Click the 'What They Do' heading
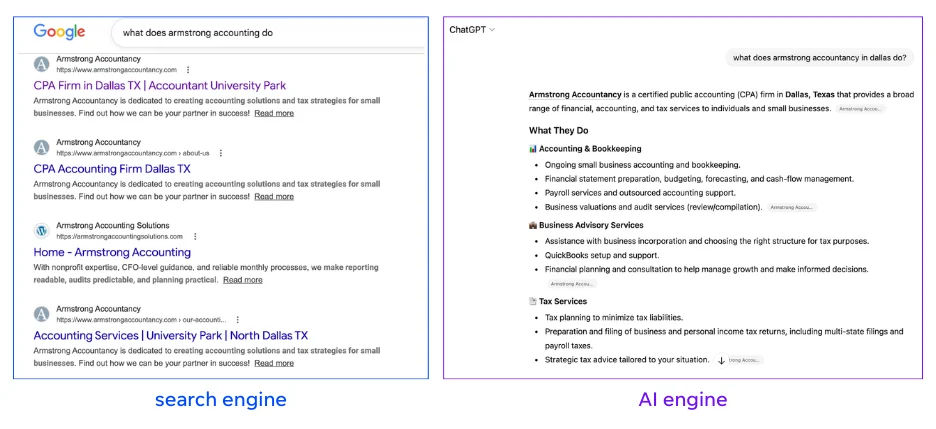Viewport: 936px width, 429px height. tap(559, 130)
